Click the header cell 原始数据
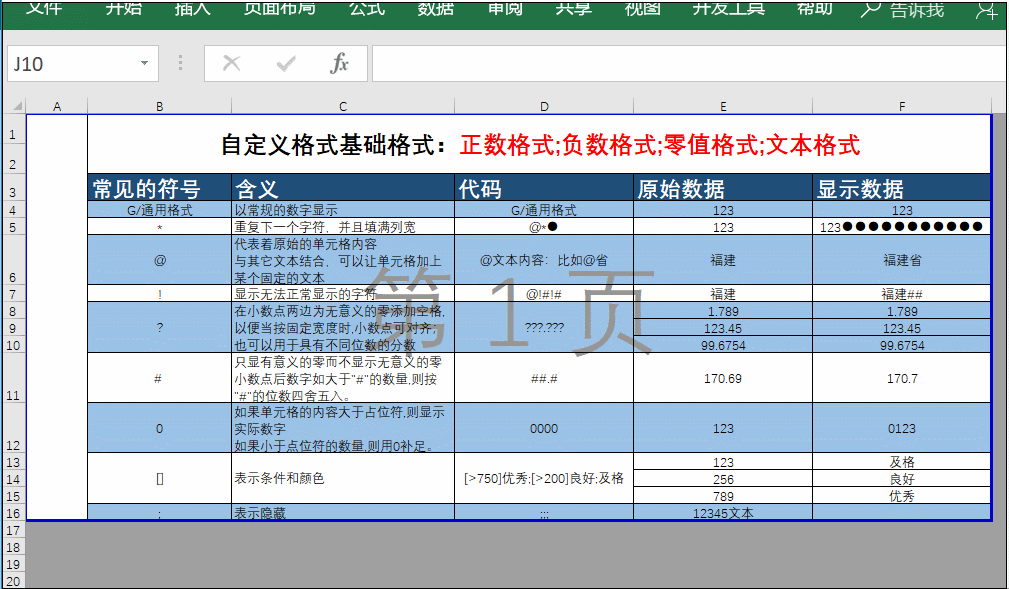 pos(723,188)
